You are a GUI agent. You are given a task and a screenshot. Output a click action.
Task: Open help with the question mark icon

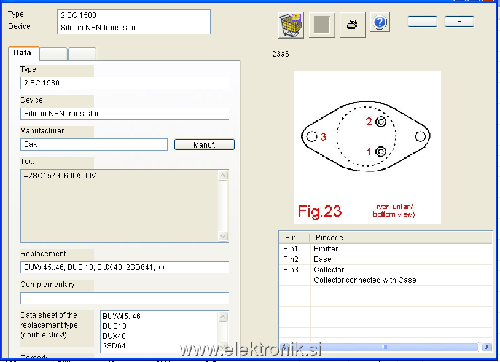380,23
